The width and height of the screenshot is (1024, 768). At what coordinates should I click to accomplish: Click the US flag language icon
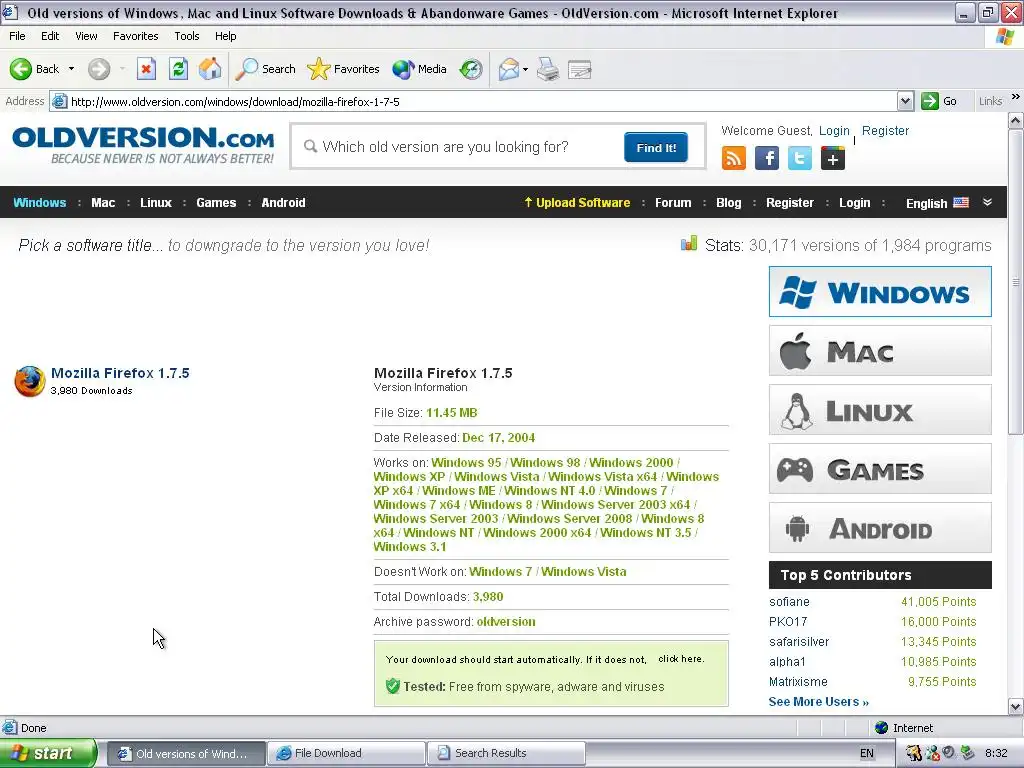coord(961,202)
